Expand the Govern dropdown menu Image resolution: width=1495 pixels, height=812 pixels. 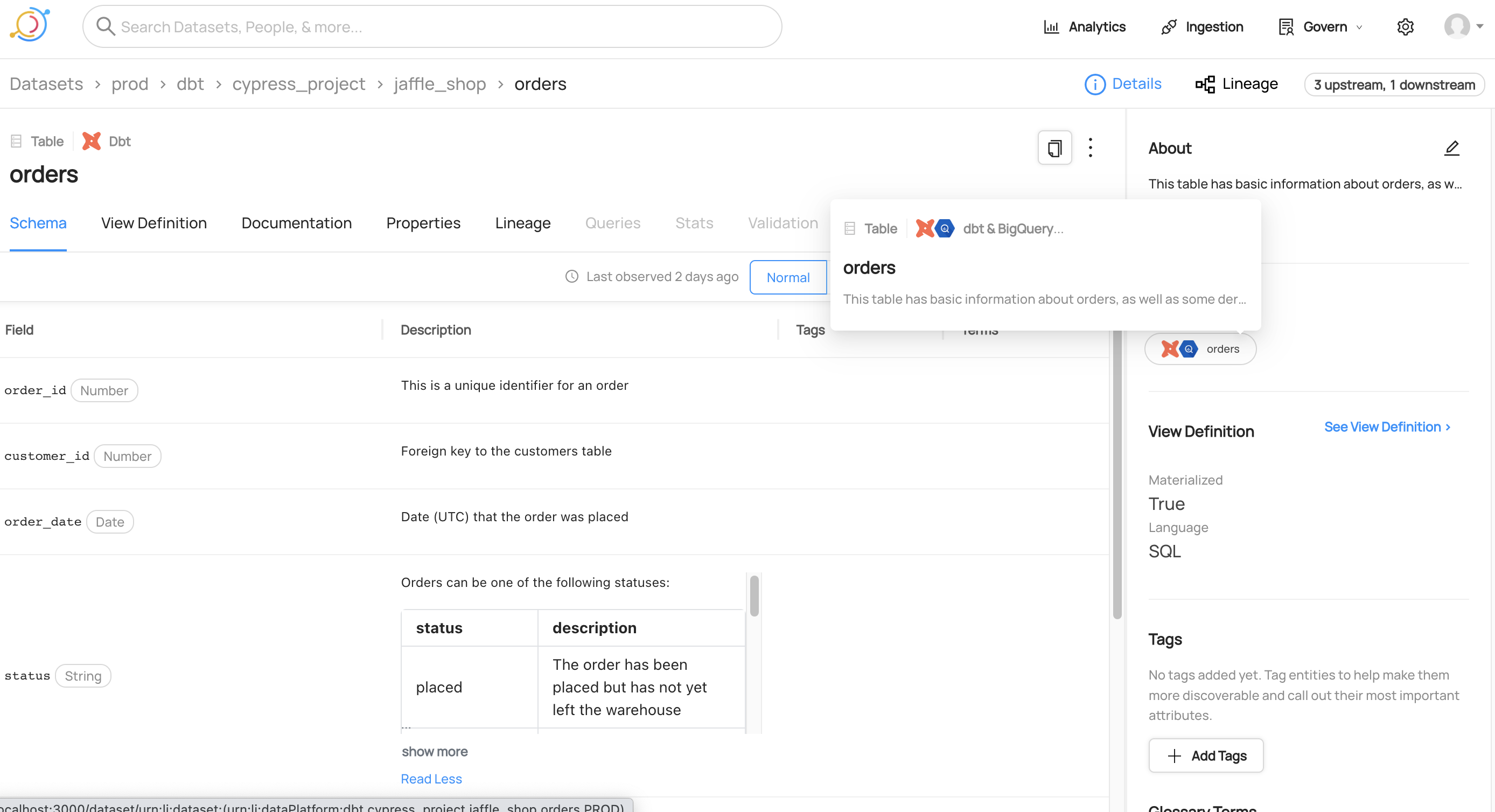coord(1325,27)
